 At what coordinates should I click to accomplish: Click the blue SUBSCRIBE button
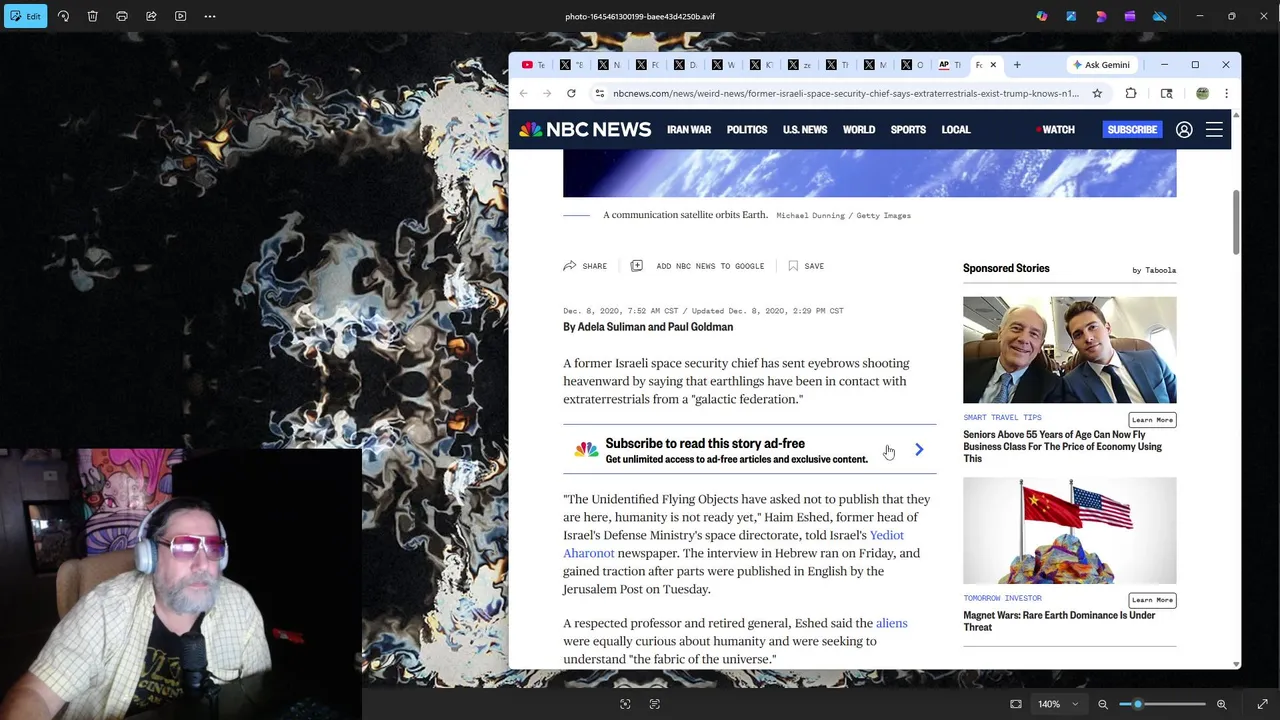click(x=1132, y=130)
